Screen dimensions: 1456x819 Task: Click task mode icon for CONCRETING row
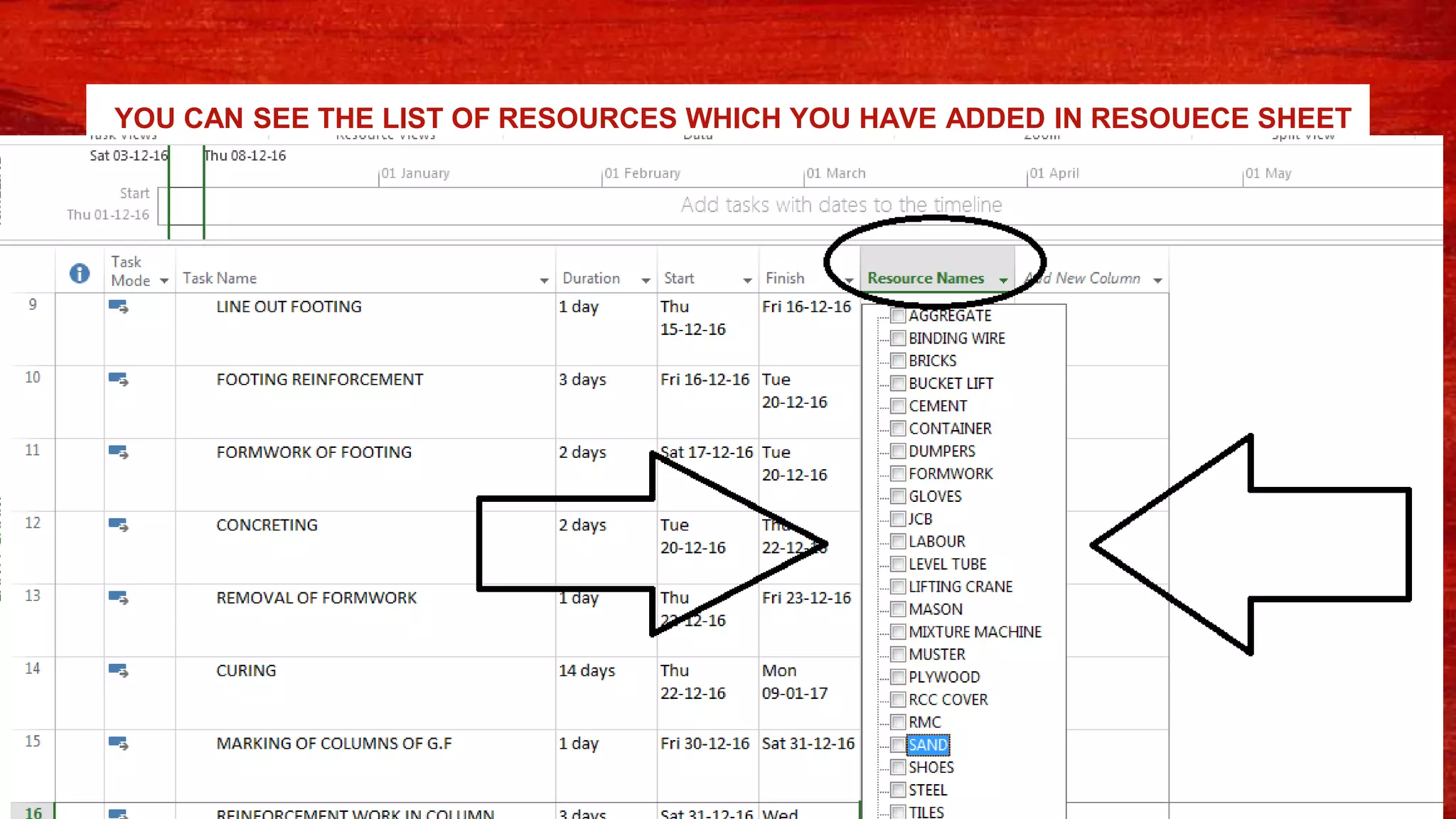coord(118,525)
